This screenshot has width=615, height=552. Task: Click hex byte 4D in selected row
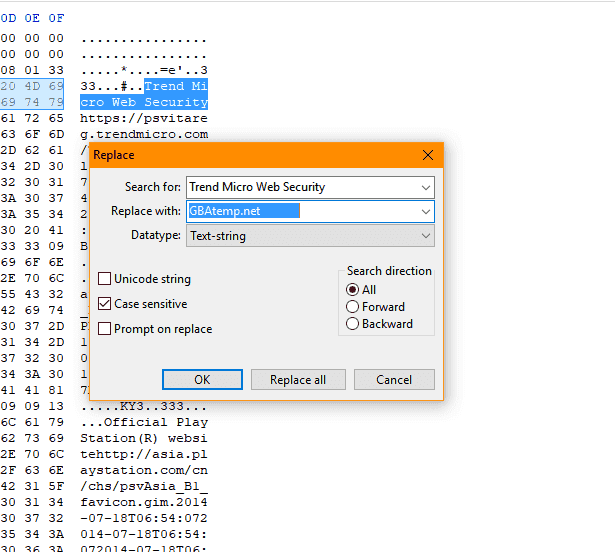pyautogui.click(x=32, y=86)
